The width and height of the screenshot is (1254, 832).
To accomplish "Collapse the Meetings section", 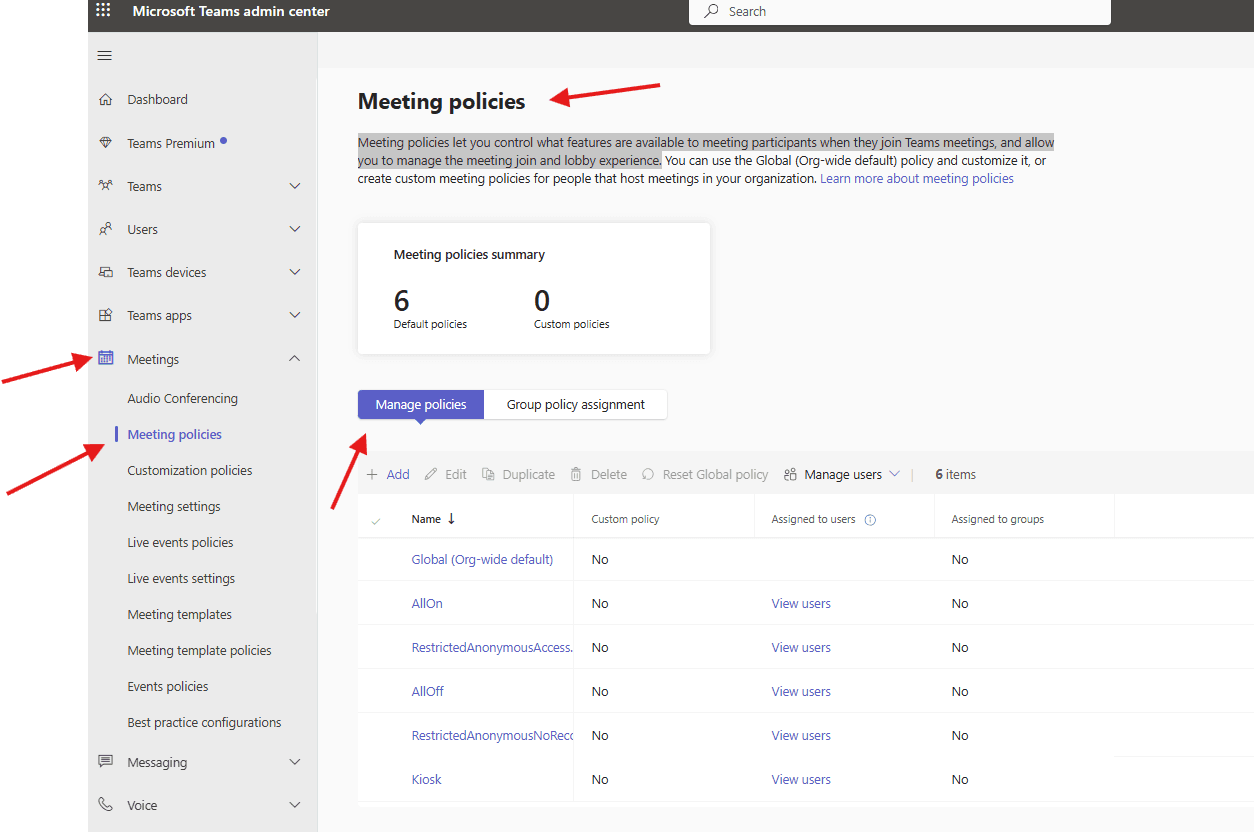I will pos(295,358).
